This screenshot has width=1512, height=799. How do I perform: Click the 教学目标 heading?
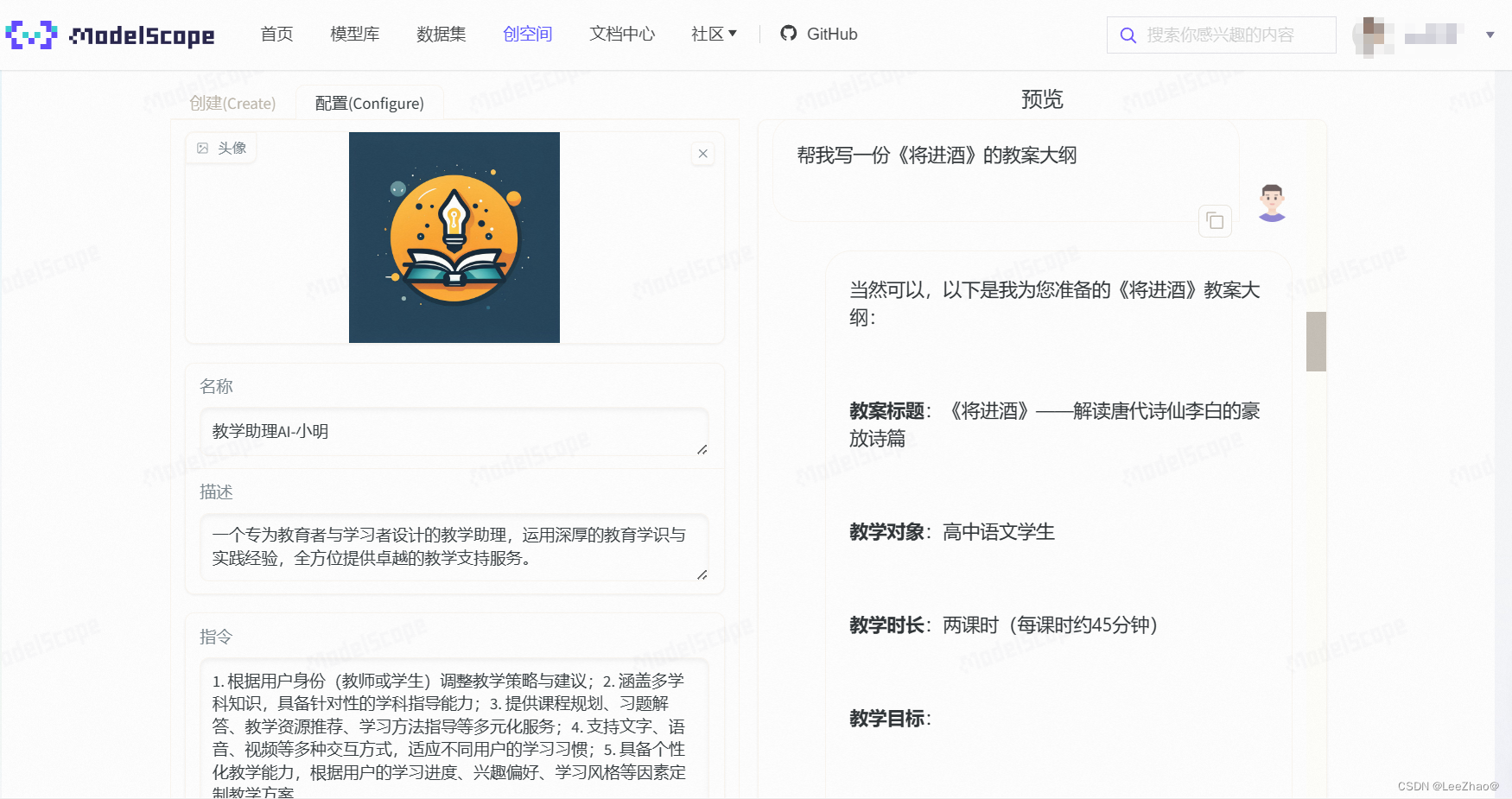point(890,719)
